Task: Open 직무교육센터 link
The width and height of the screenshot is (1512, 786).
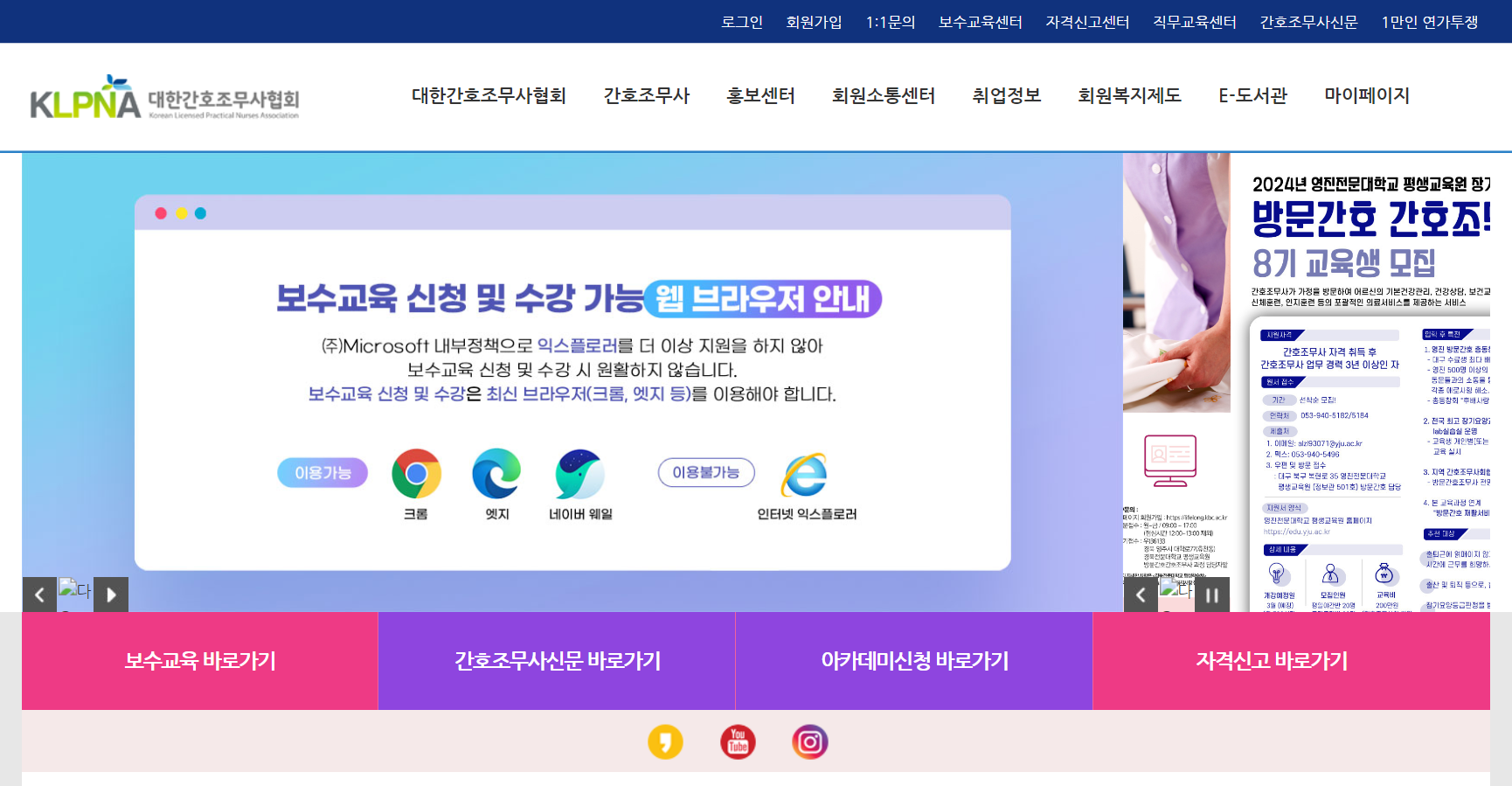Action: pos(1195,22)
